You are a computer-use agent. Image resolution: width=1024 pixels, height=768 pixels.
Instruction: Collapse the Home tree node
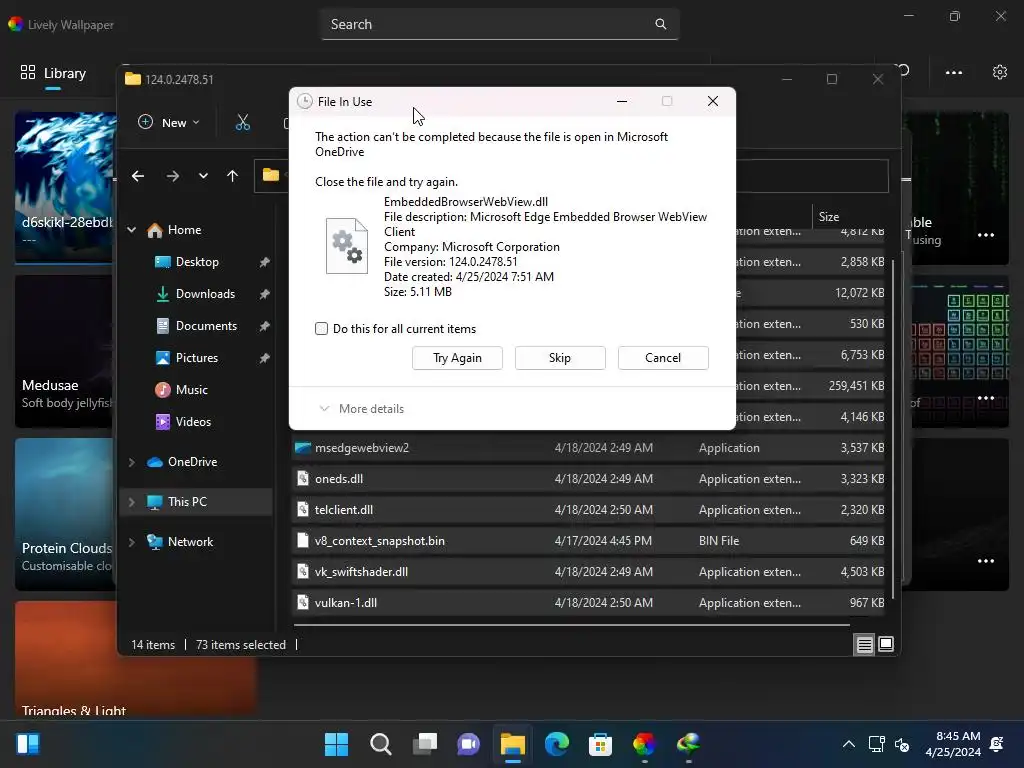[x=132, y=230]
